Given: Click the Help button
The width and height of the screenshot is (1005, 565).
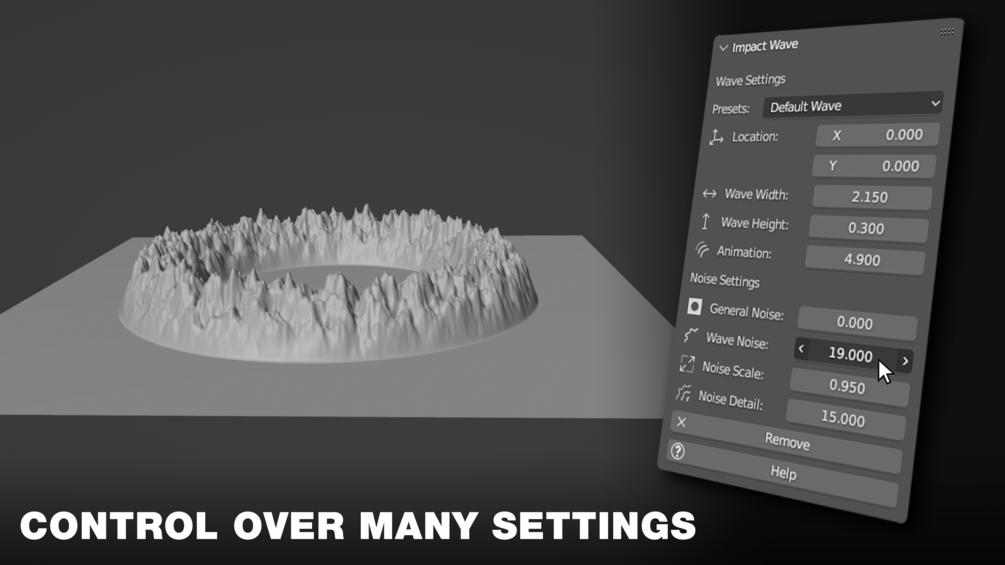Looking at the screenshot, I should (782, 473).
